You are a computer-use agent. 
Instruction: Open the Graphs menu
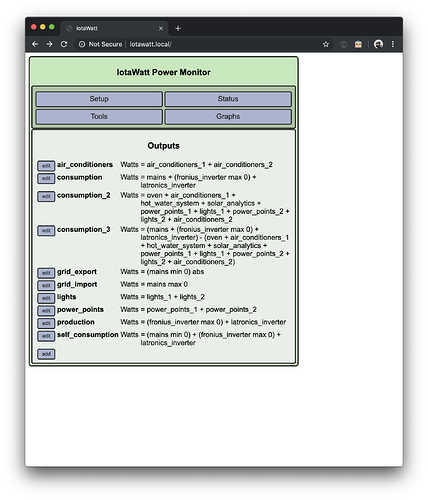tap(228, 117)
